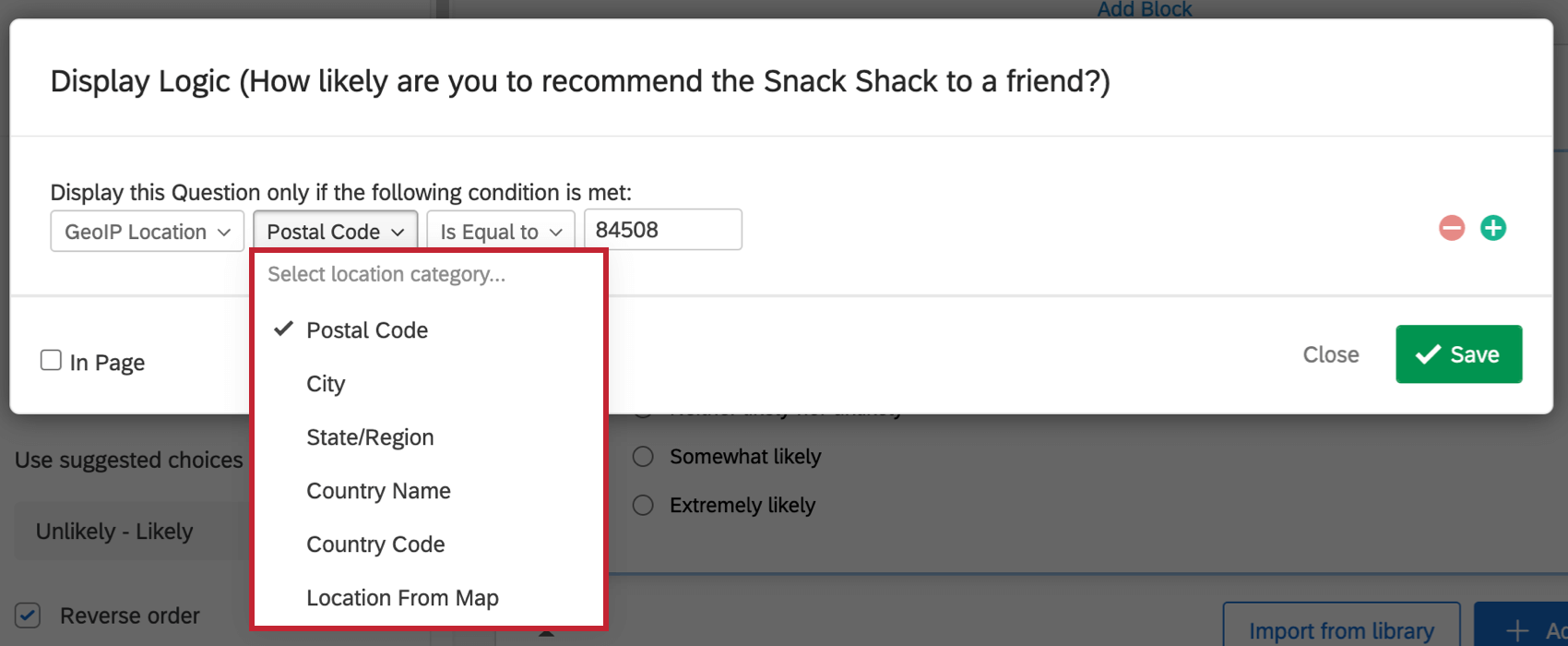Select the Extremely likely radio button
This screenshot has width=1568, height=646.
tap(642, 505)
